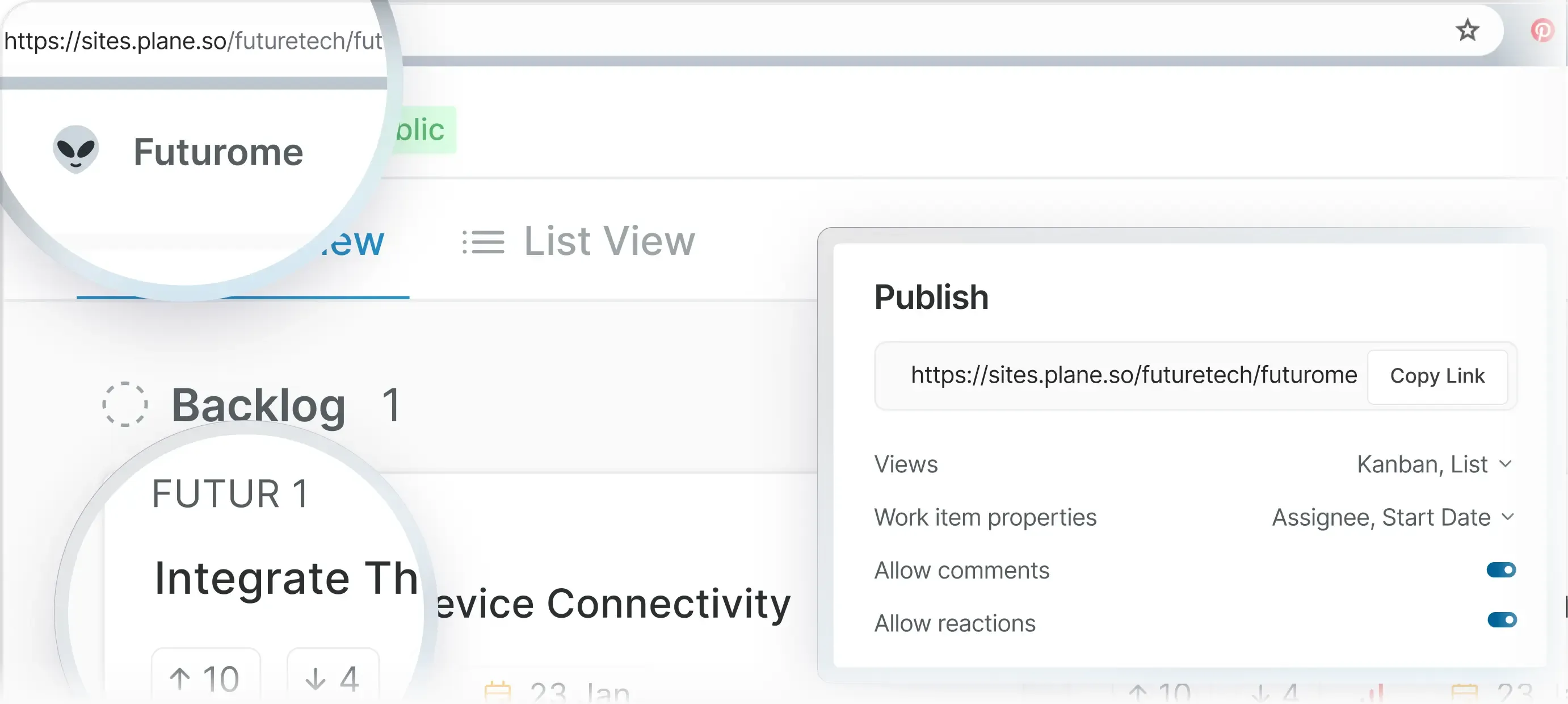
Task: Select the published site URL field
Action: point(1133,376)
